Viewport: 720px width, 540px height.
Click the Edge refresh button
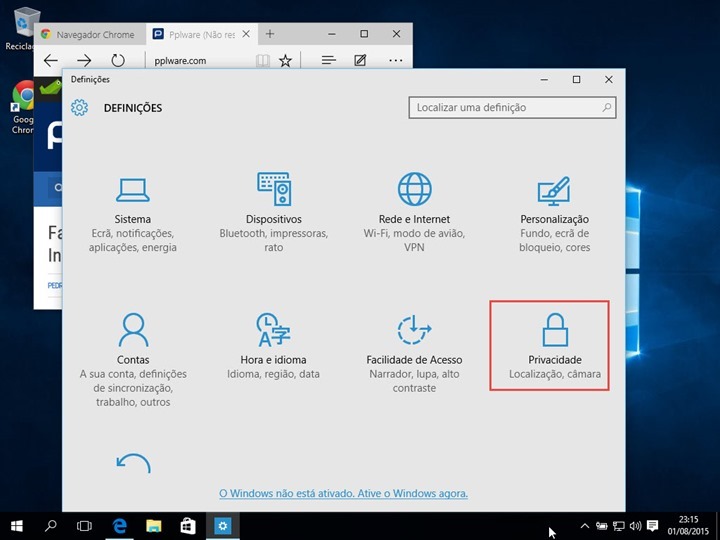[118, 61]
